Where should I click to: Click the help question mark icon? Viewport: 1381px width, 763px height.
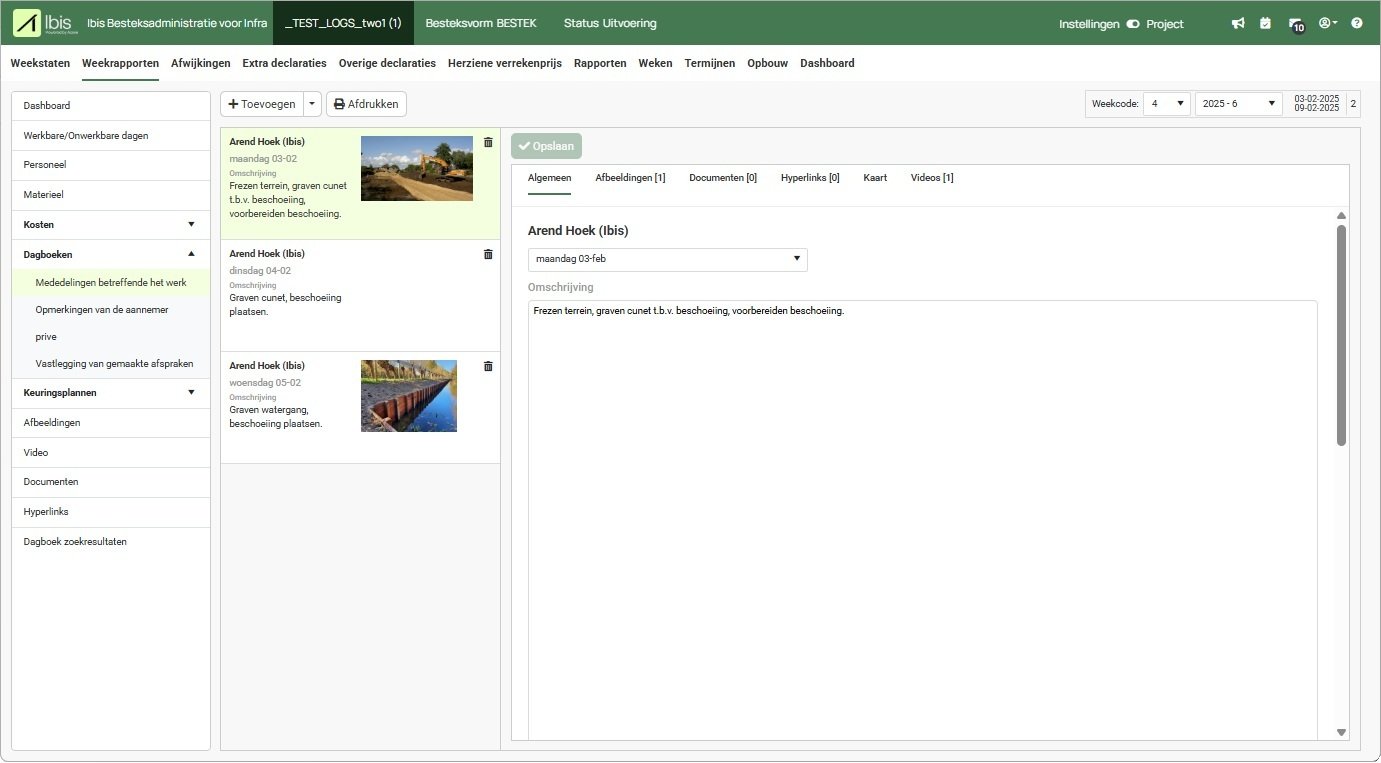tap(1357, 23)
